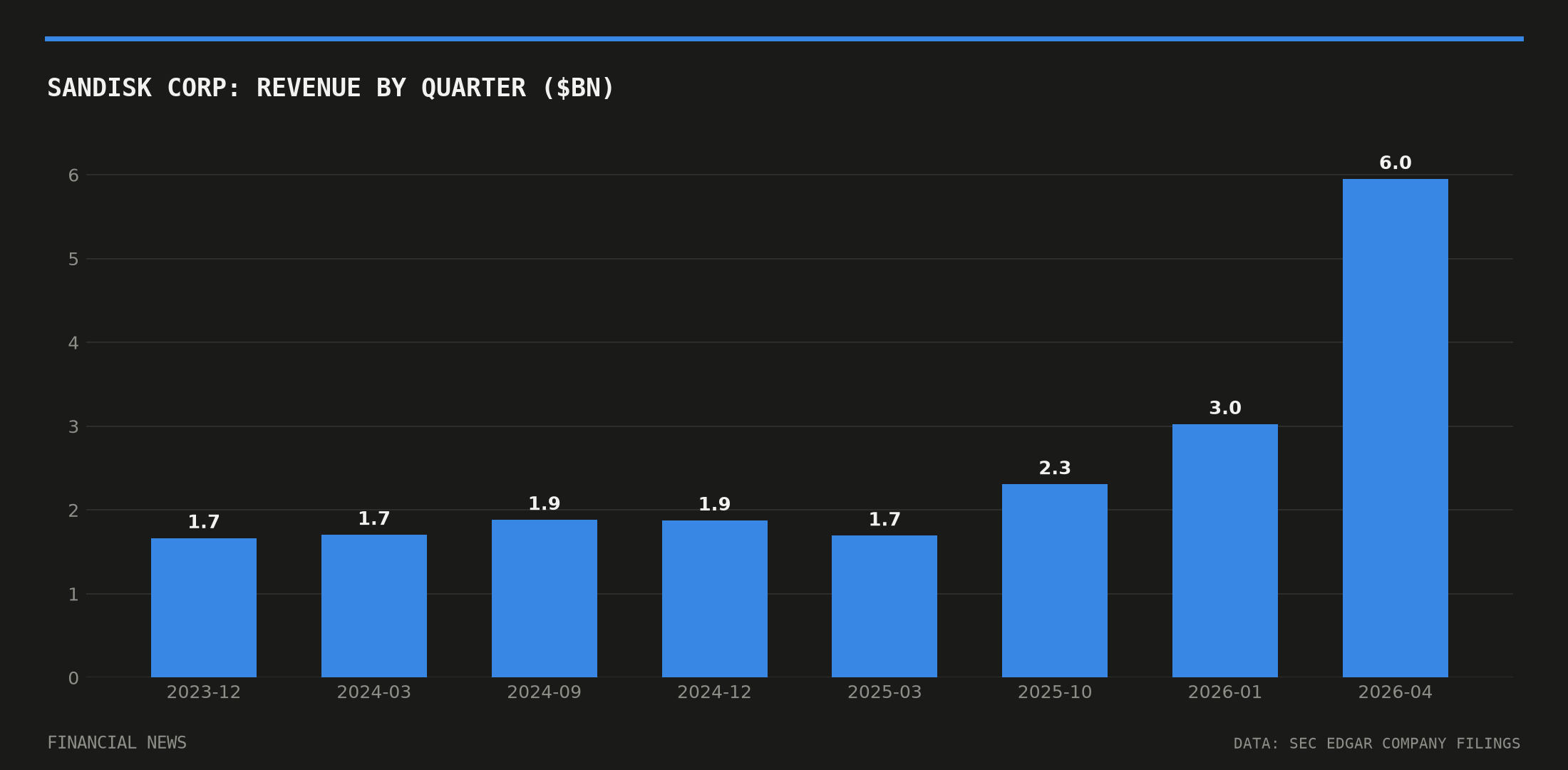Select the tallest 2026-04 revenue bar
1568x770 pixels.
1396,428
